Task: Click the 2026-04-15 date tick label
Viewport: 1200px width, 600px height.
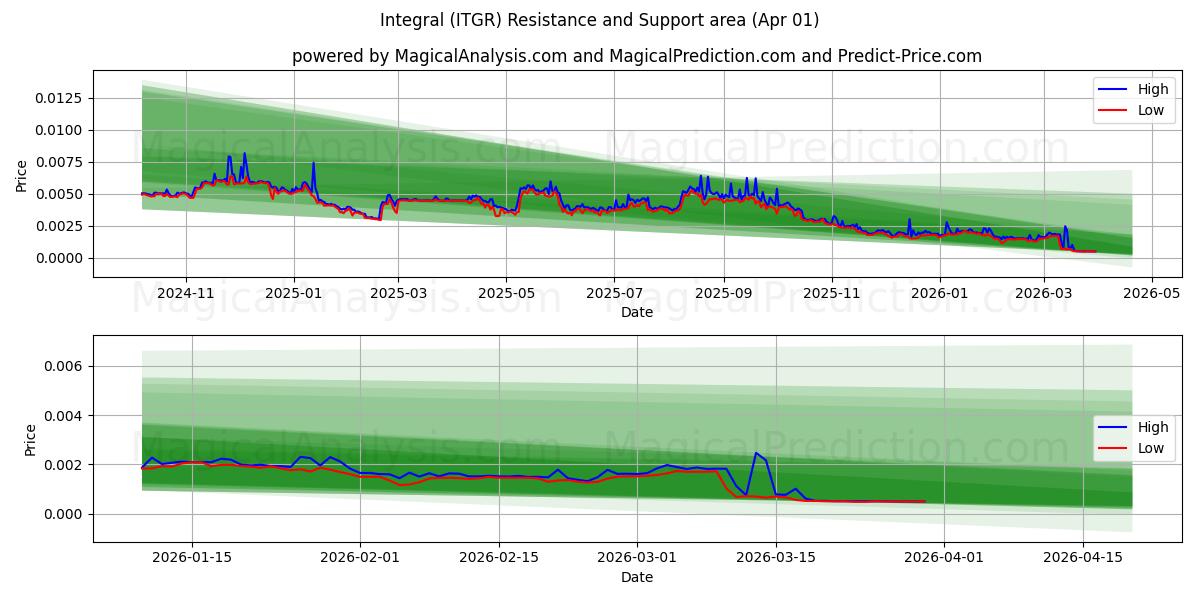Action: pos(1084,558)
